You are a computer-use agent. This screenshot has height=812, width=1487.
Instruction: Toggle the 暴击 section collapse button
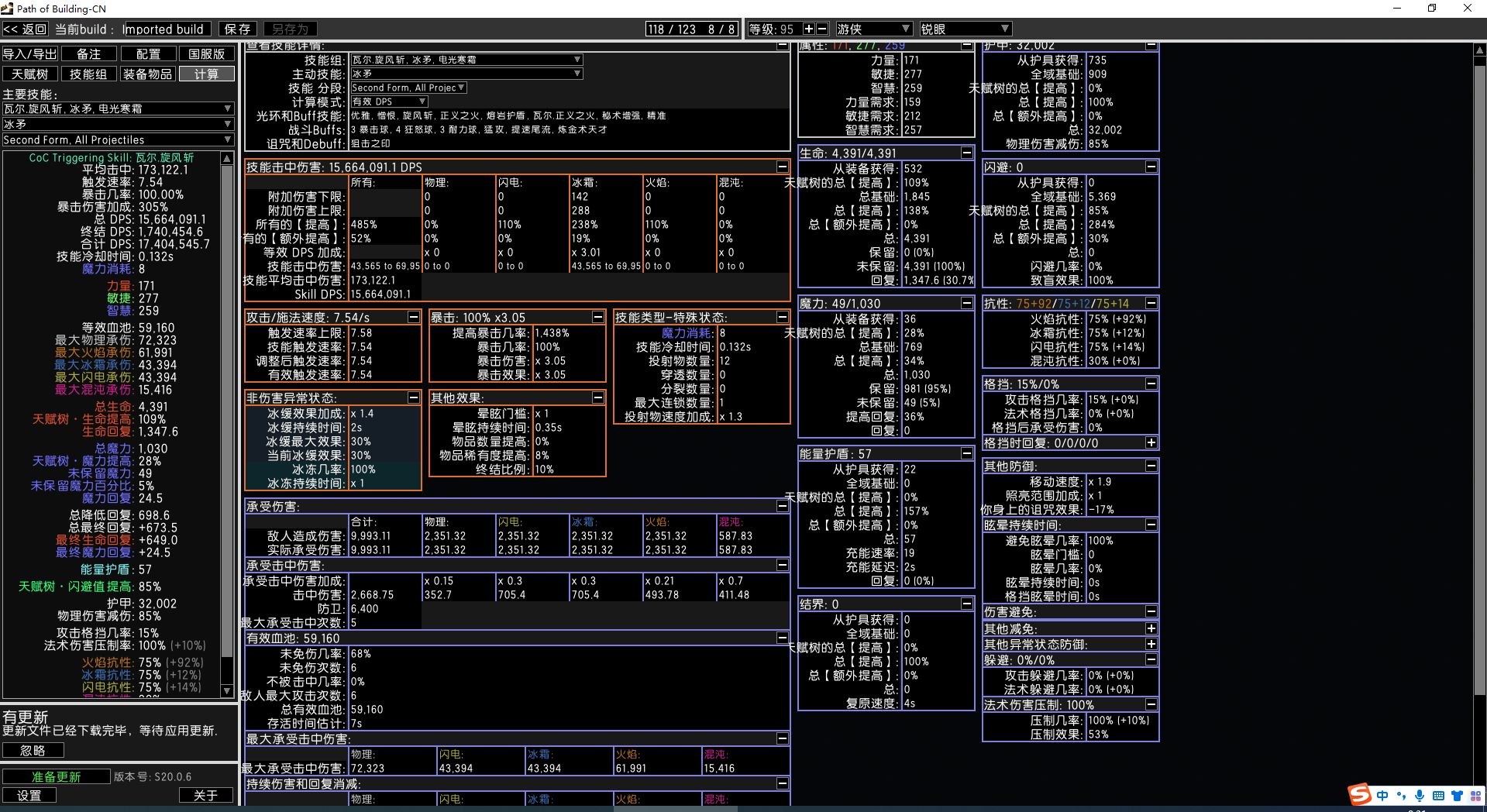pos(597,317)
